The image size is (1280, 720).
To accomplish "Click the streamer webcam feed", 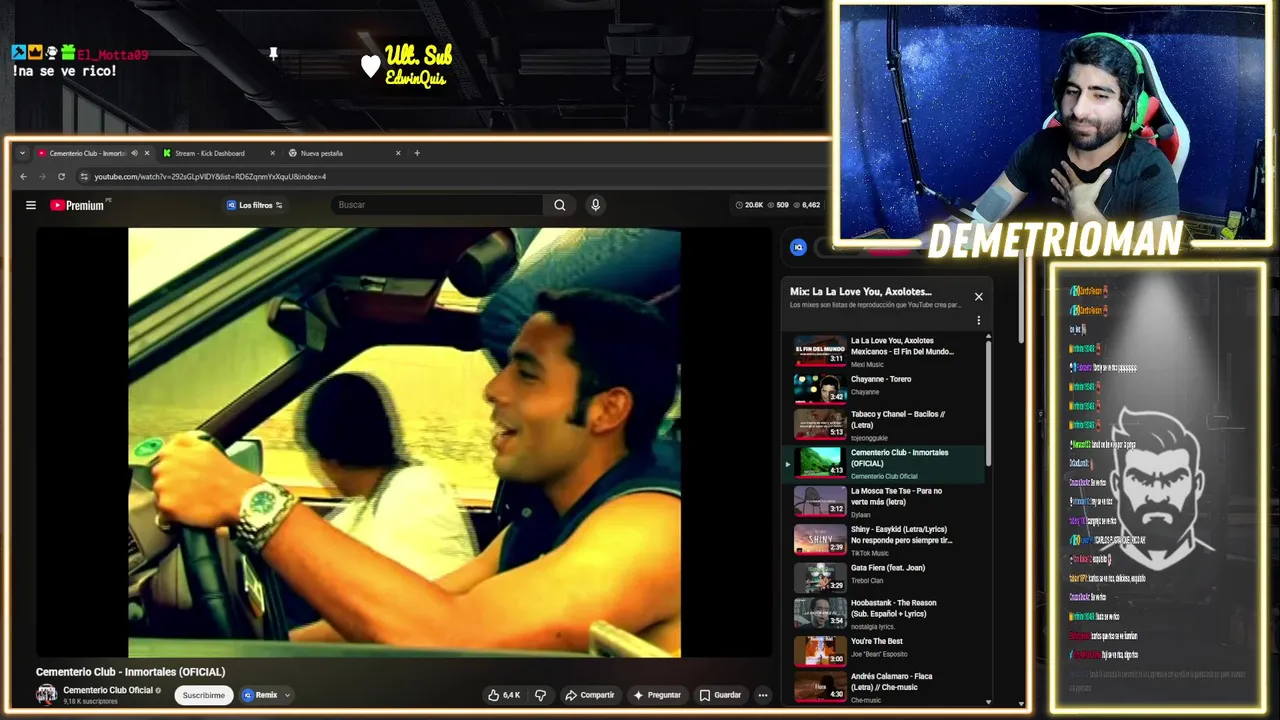I will [1052, 124].
